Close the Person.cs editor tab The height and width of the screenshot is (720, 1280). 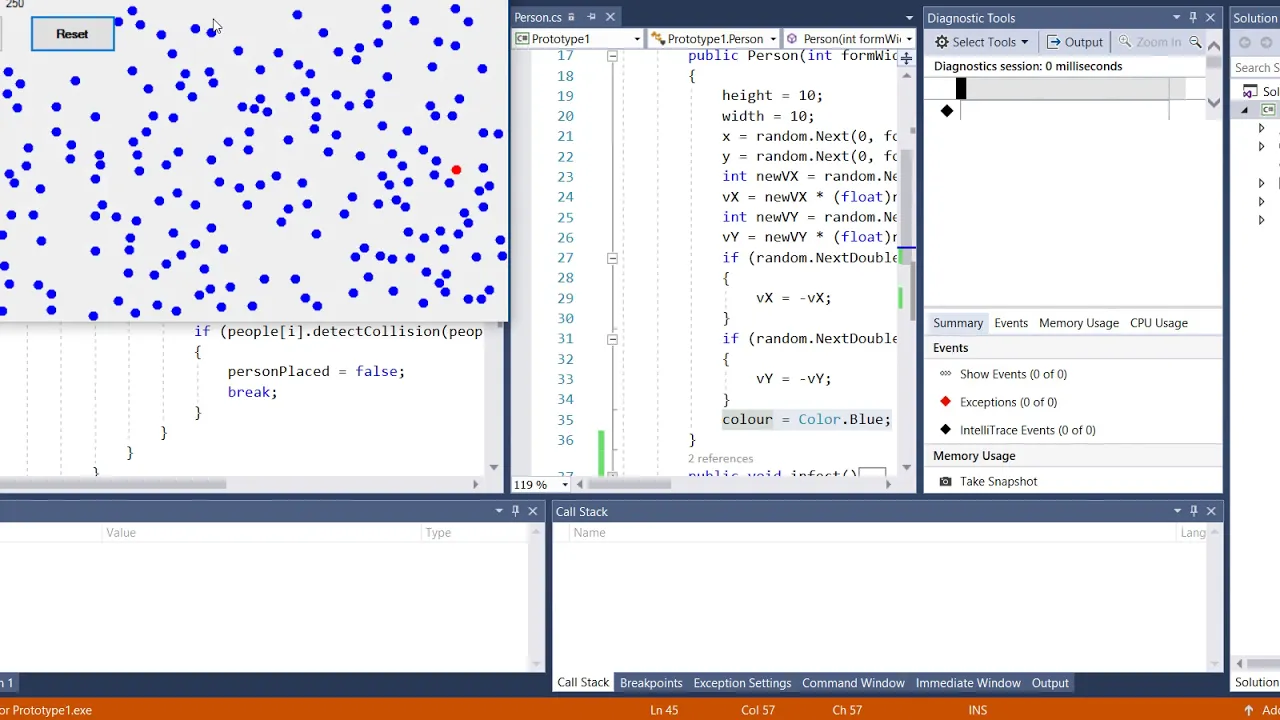tap(610, 17)
